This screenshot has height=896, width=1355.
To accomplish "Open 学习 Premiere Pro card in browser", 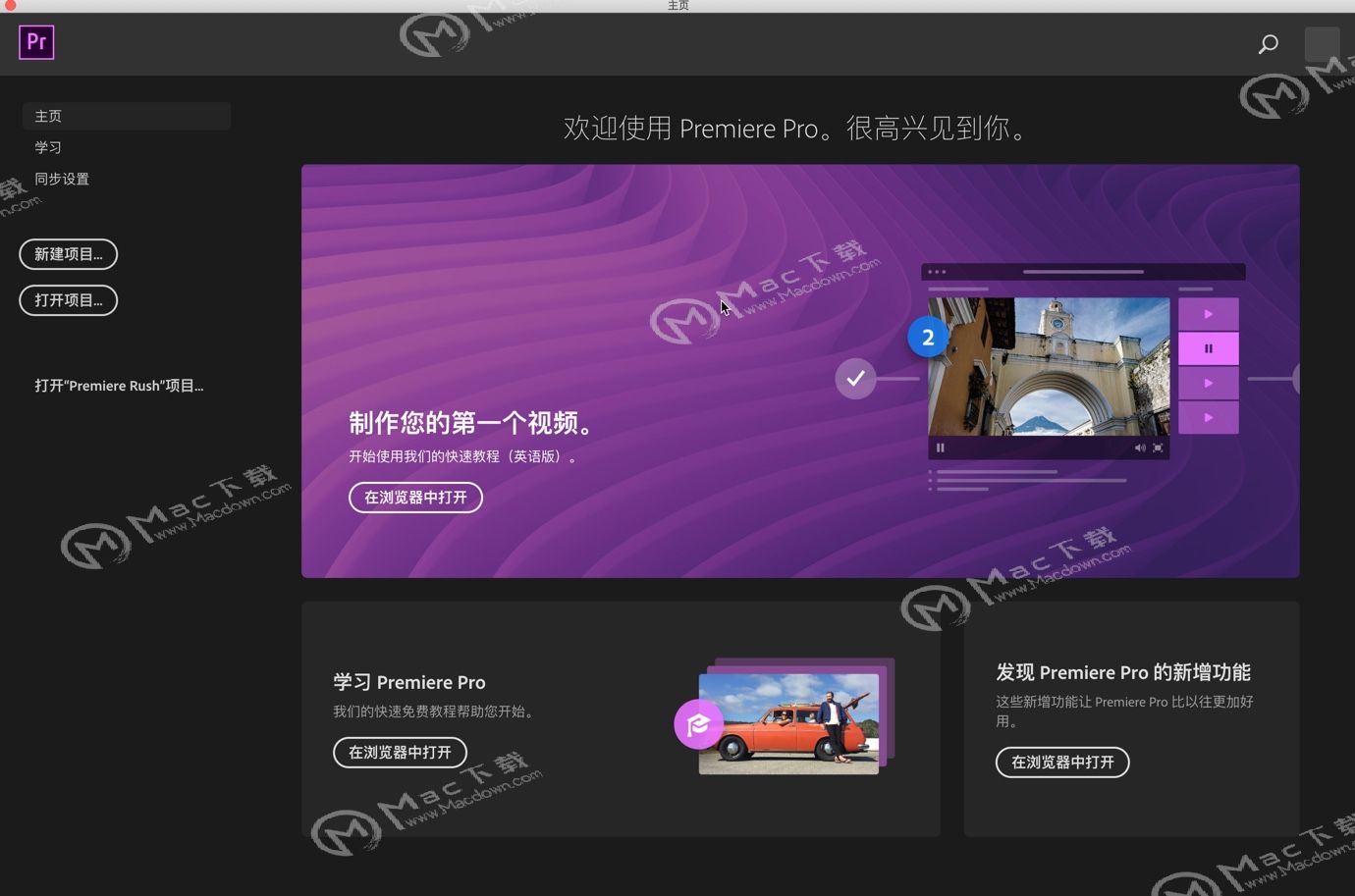I will 400,752.
